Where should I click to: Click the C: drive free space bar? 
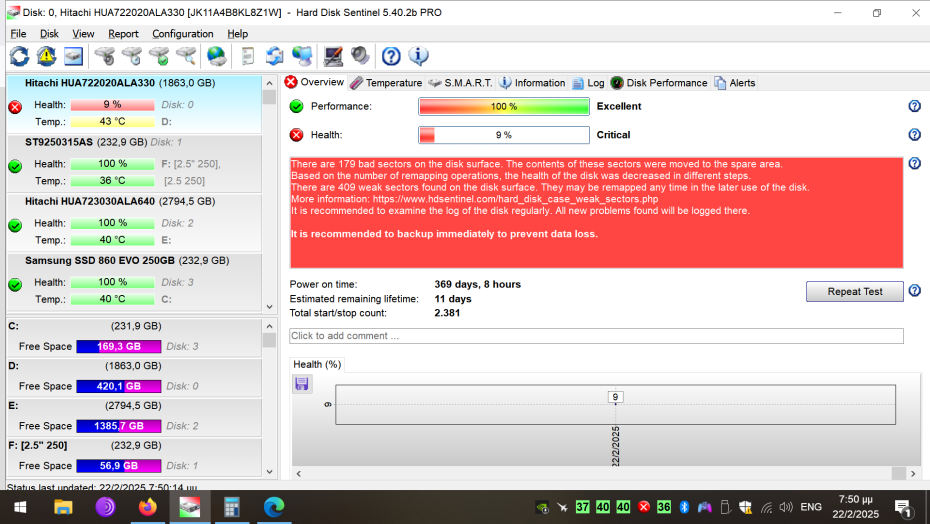(119, 347)
